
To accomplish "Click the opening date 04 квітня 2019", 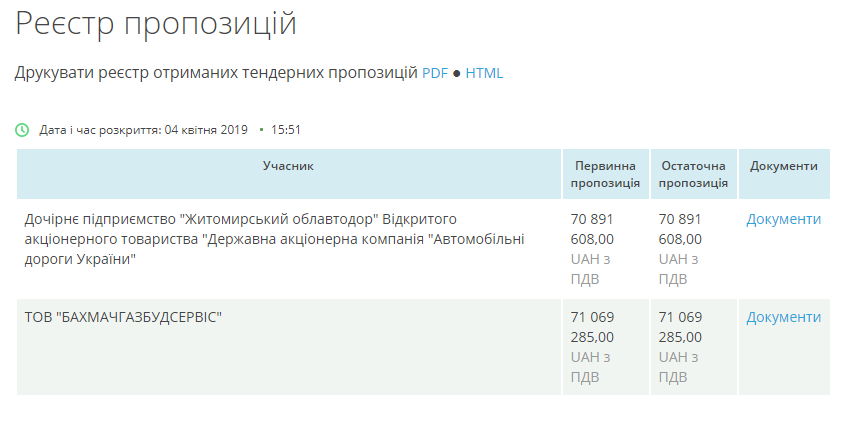I will coord(205,130).
